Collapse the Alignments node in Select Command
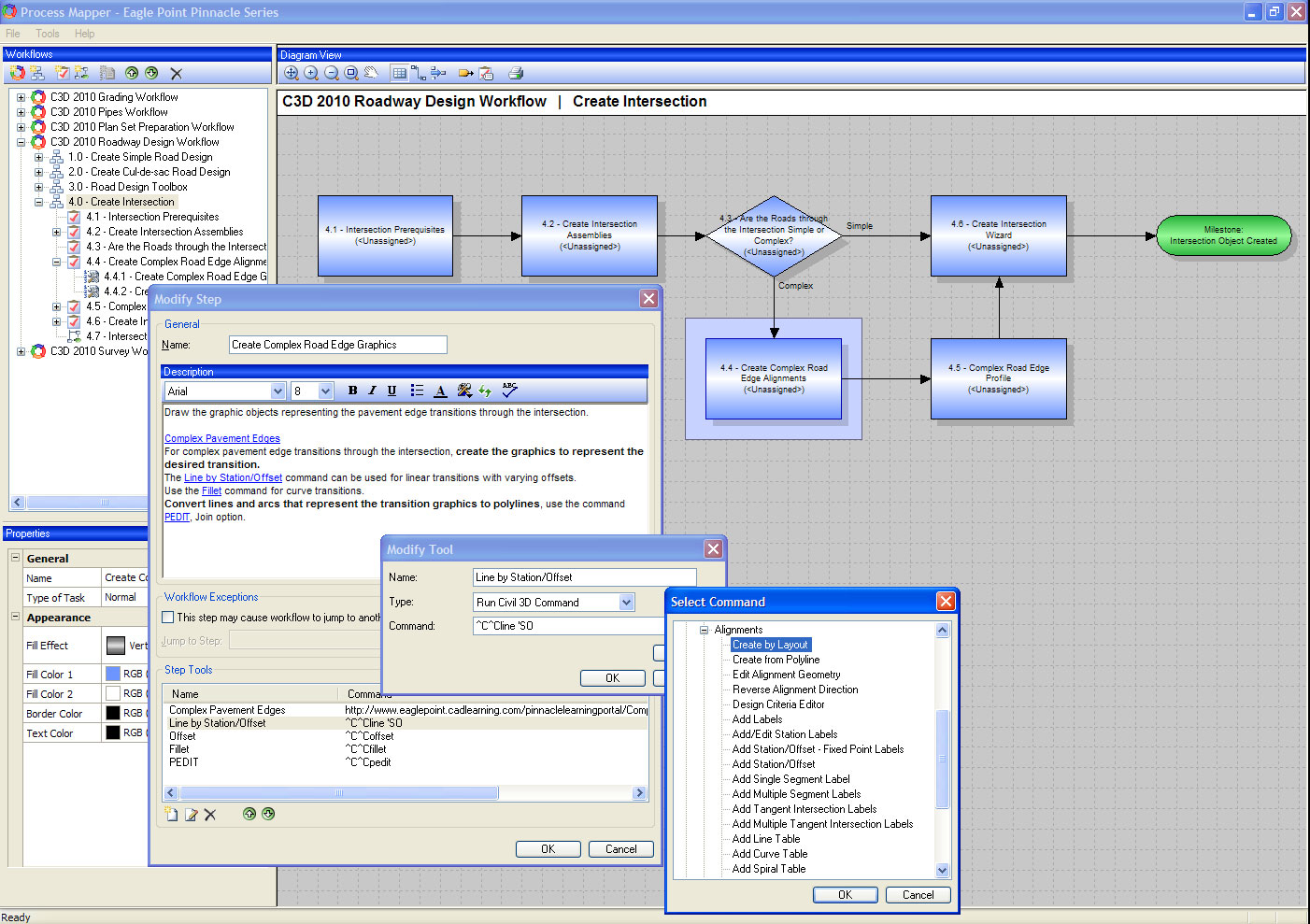 point(704,630)
